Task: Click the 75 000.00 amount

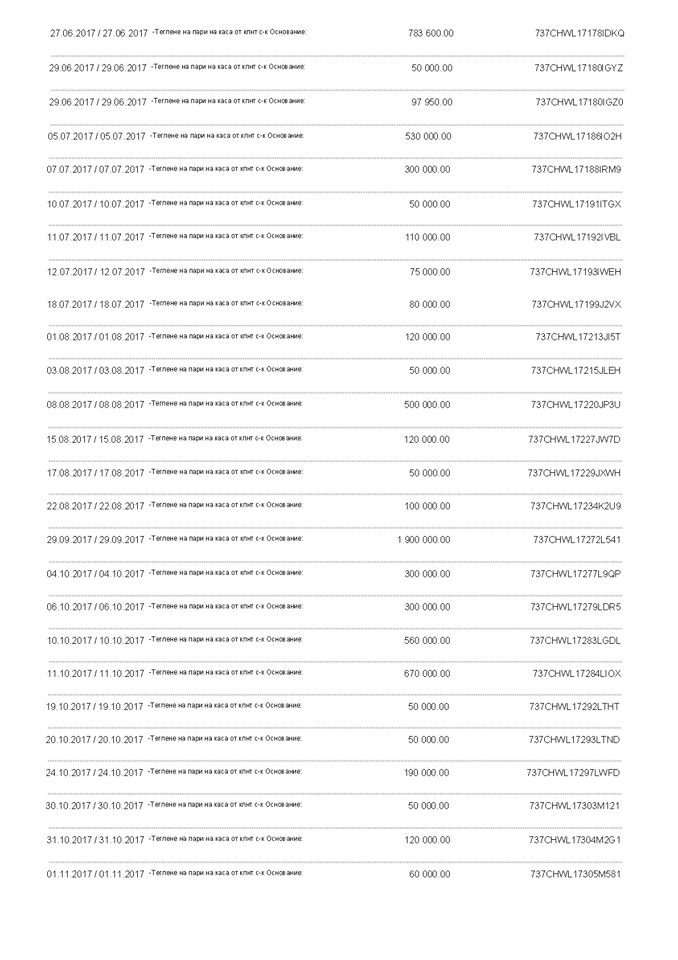Action: coord(429,271)
